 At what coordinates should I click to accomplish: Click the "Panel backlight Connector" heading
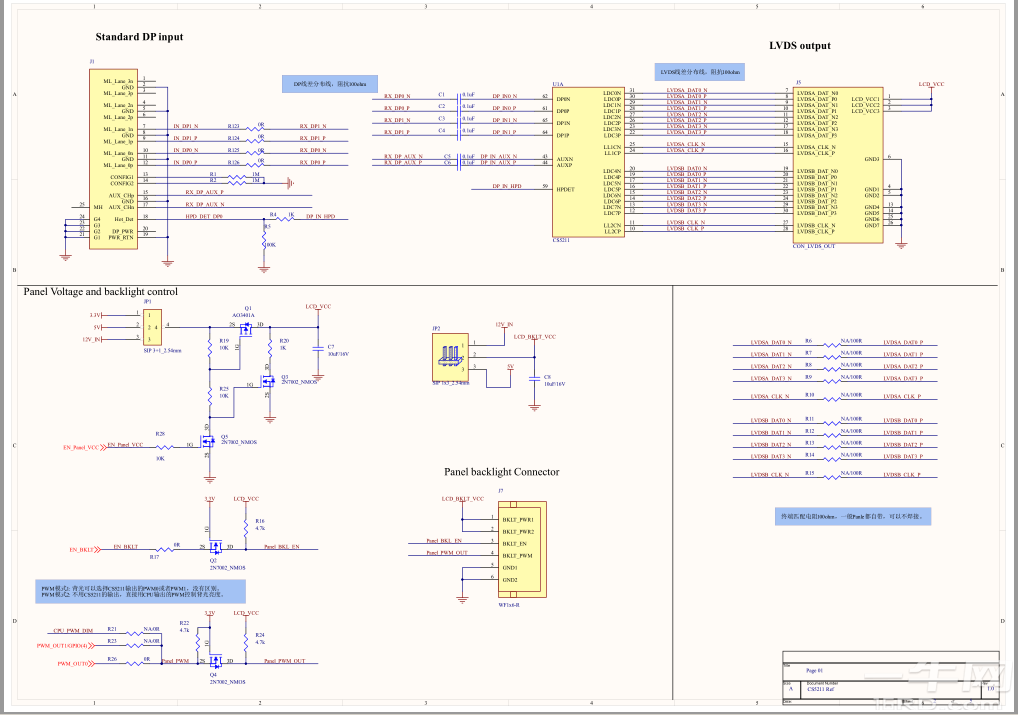(x=501, y=472)
